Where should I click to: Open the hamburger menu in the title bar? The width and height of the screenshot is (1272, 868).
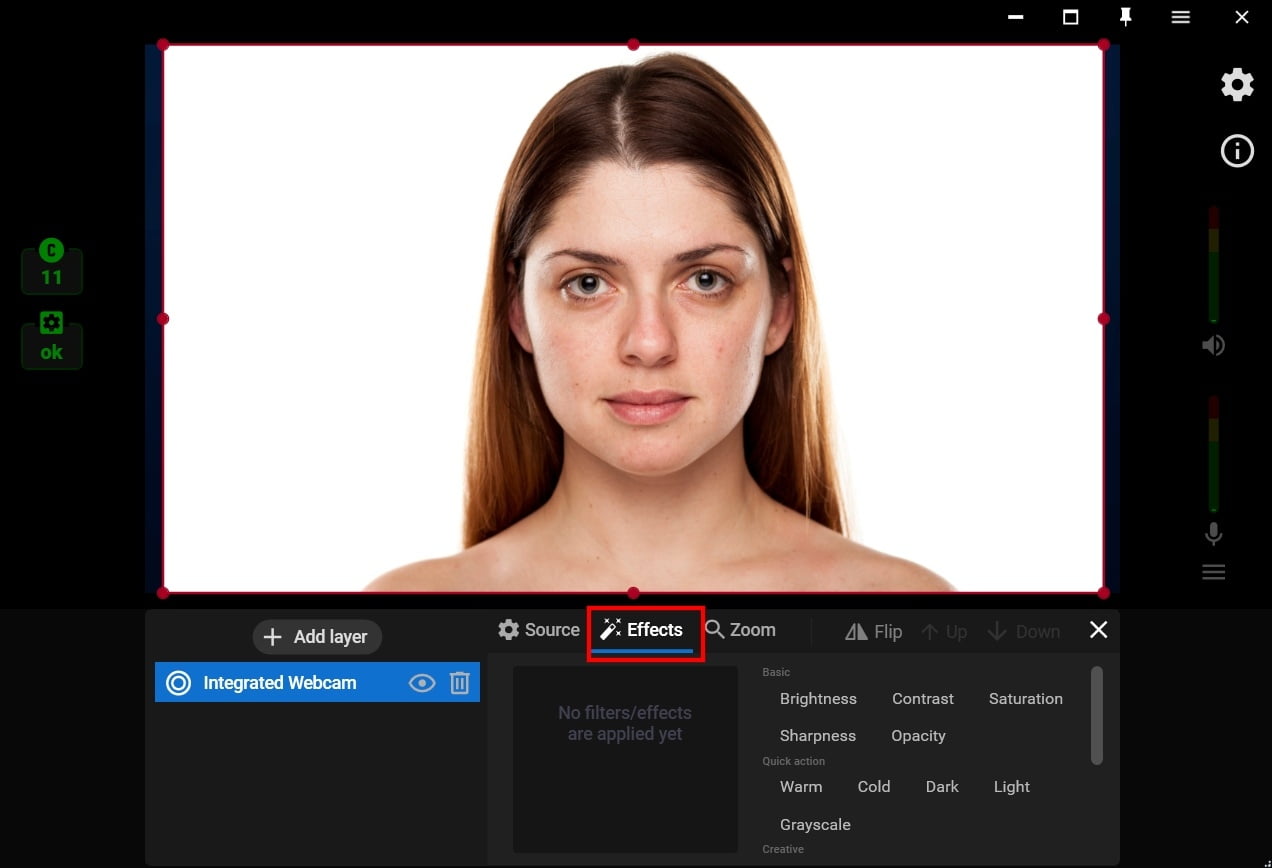1180,17
